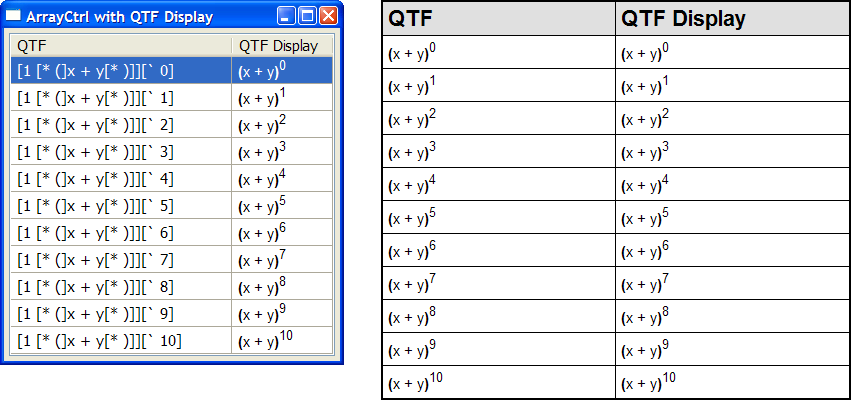Click the (x + y) power 6 cell in the ArrayCtrl window

[x=263, y=233]
